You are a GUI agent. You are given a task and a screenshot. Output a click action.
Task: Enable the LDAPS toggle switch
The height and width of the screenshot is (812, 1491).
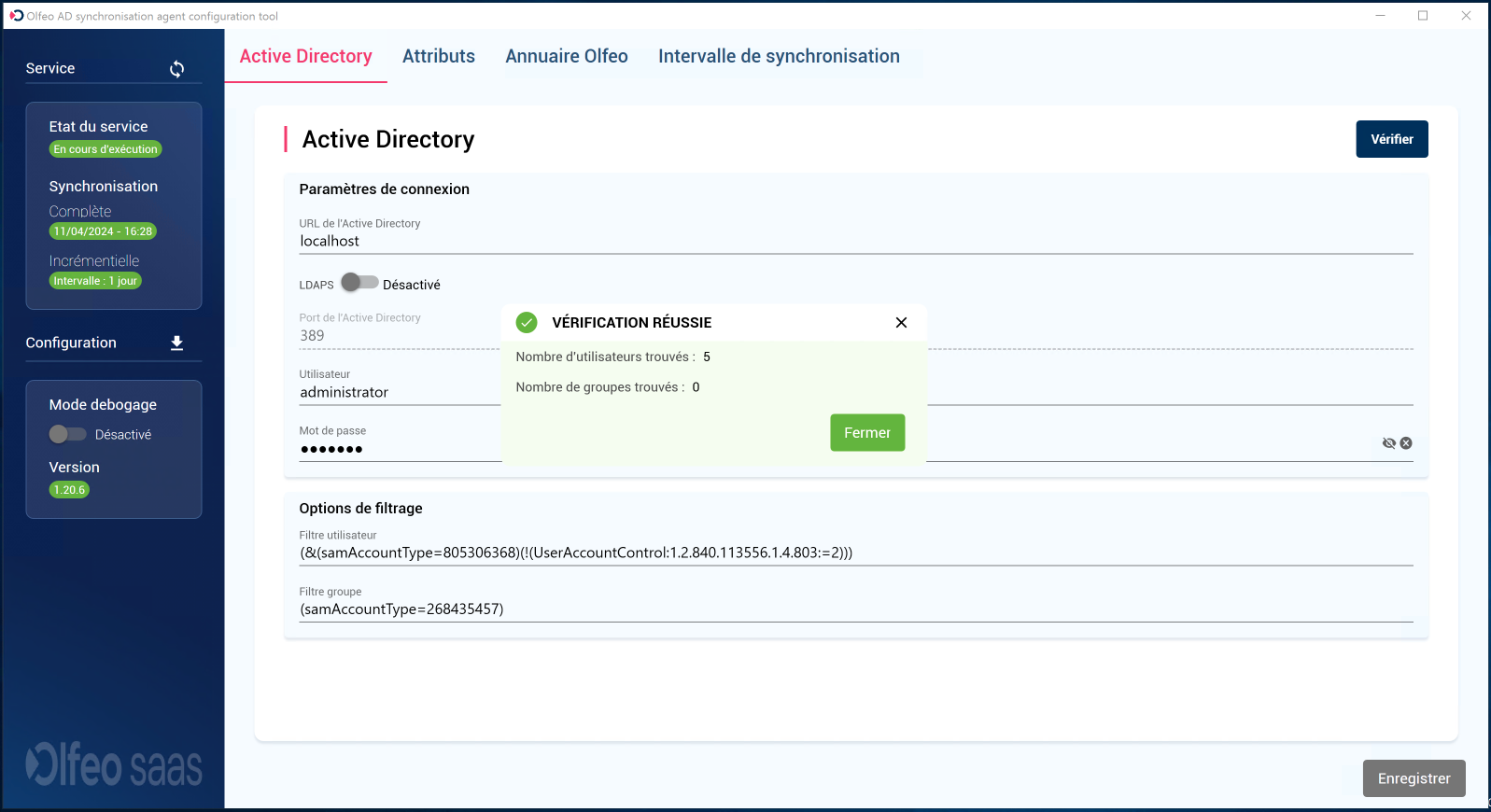pyautogui.click(x=359, y=283)
